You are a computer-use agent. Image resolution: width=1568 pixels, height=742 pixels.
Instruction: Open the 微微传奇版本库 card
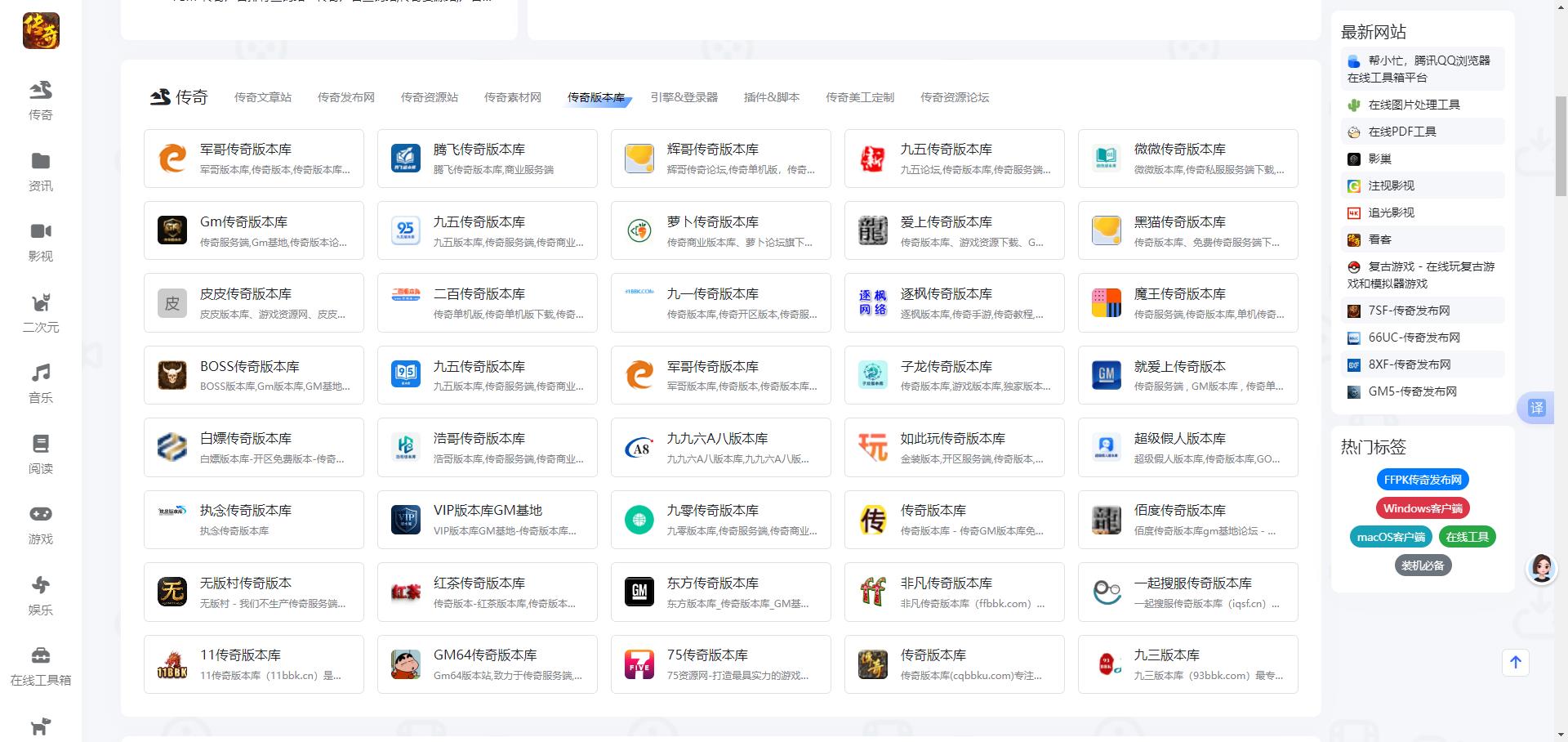point(1188,159)
